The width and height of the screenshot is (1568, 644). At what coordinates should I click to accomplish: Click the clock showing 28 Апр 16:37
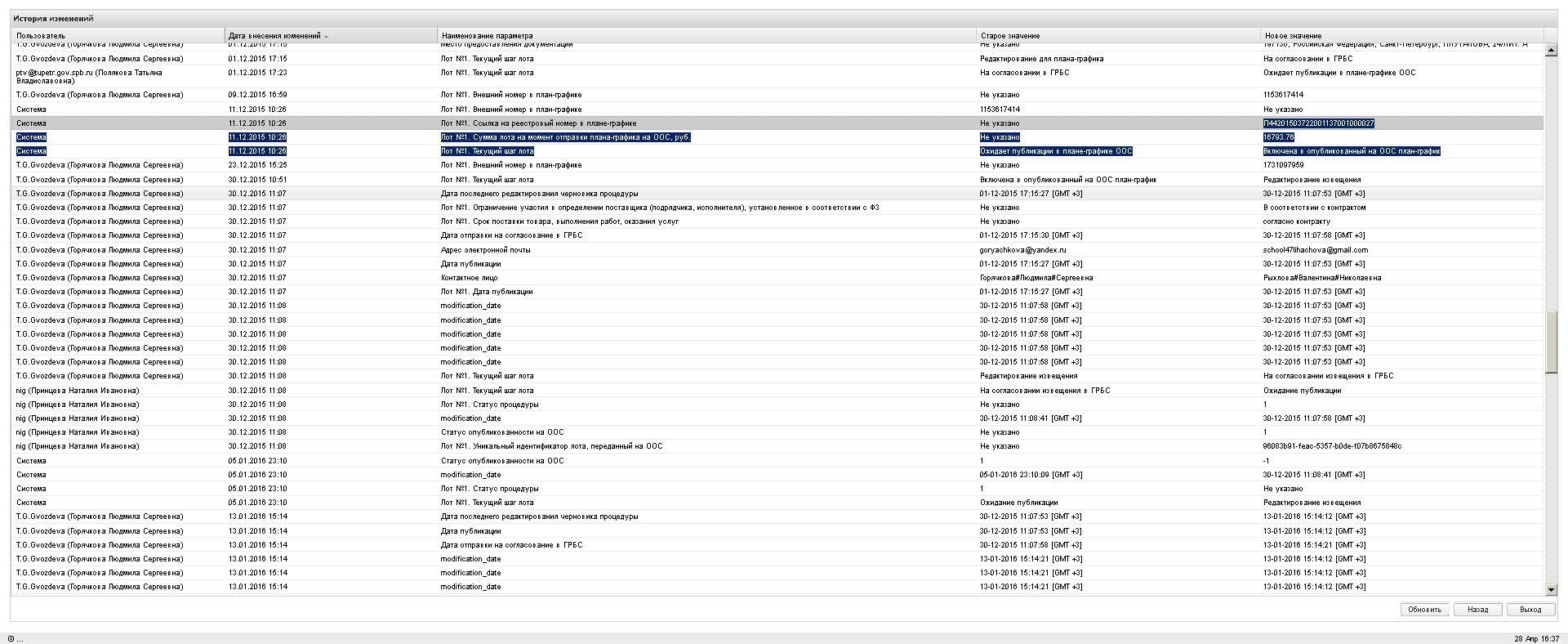(x=1536, y=639)
